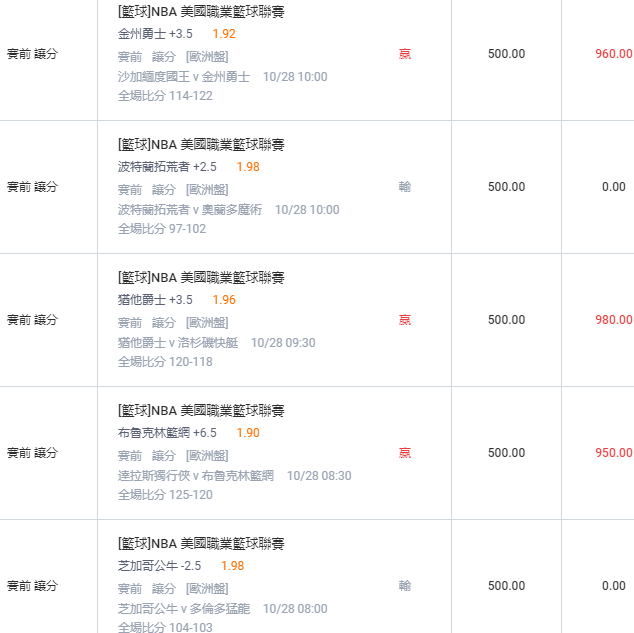
Task: Click the 960.00 payout amount
Action: click(x=613, y=54)
